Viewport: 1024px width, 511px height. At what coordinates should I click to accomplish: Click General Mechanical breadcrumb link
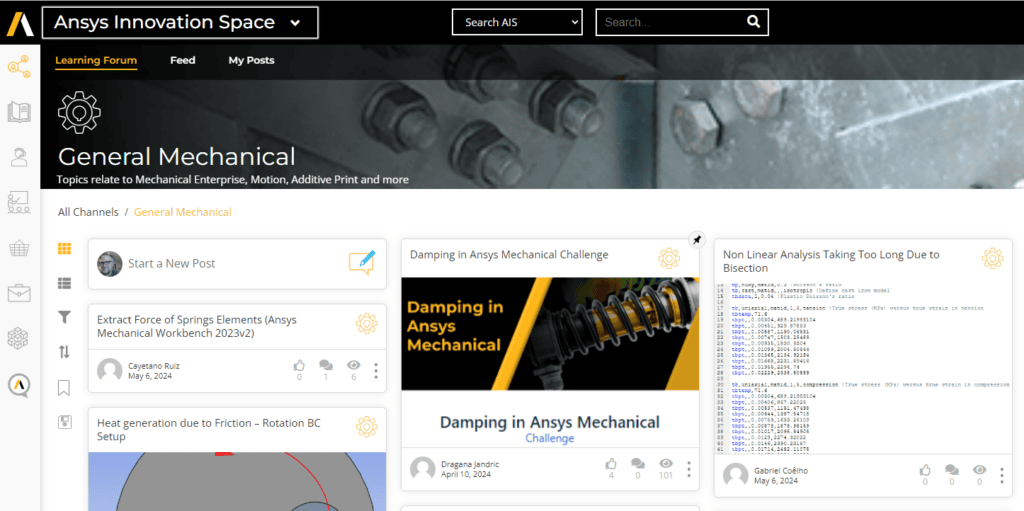[183, 212]
